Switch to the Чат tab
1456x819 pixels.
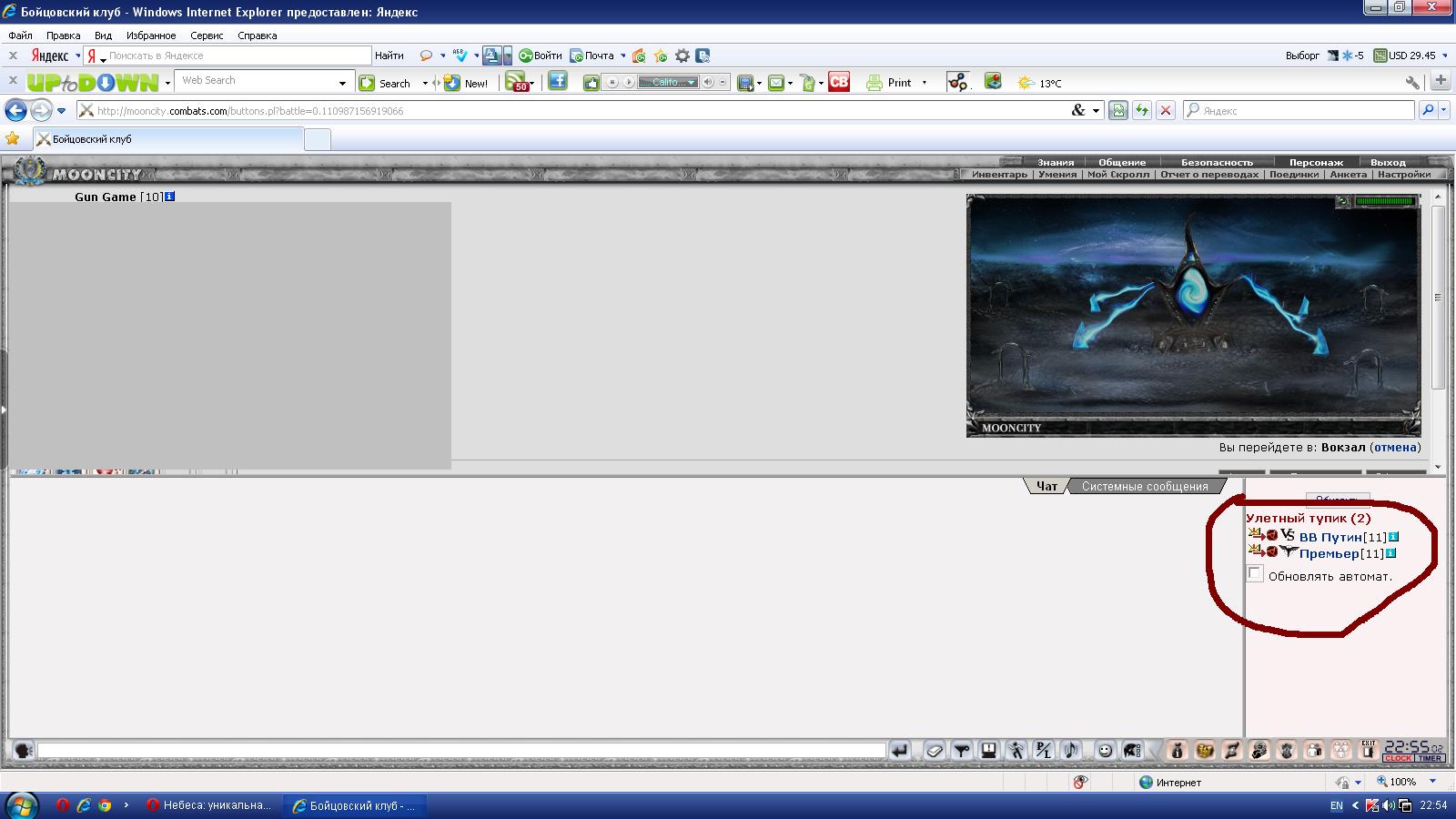click(x=1046, y=486)
